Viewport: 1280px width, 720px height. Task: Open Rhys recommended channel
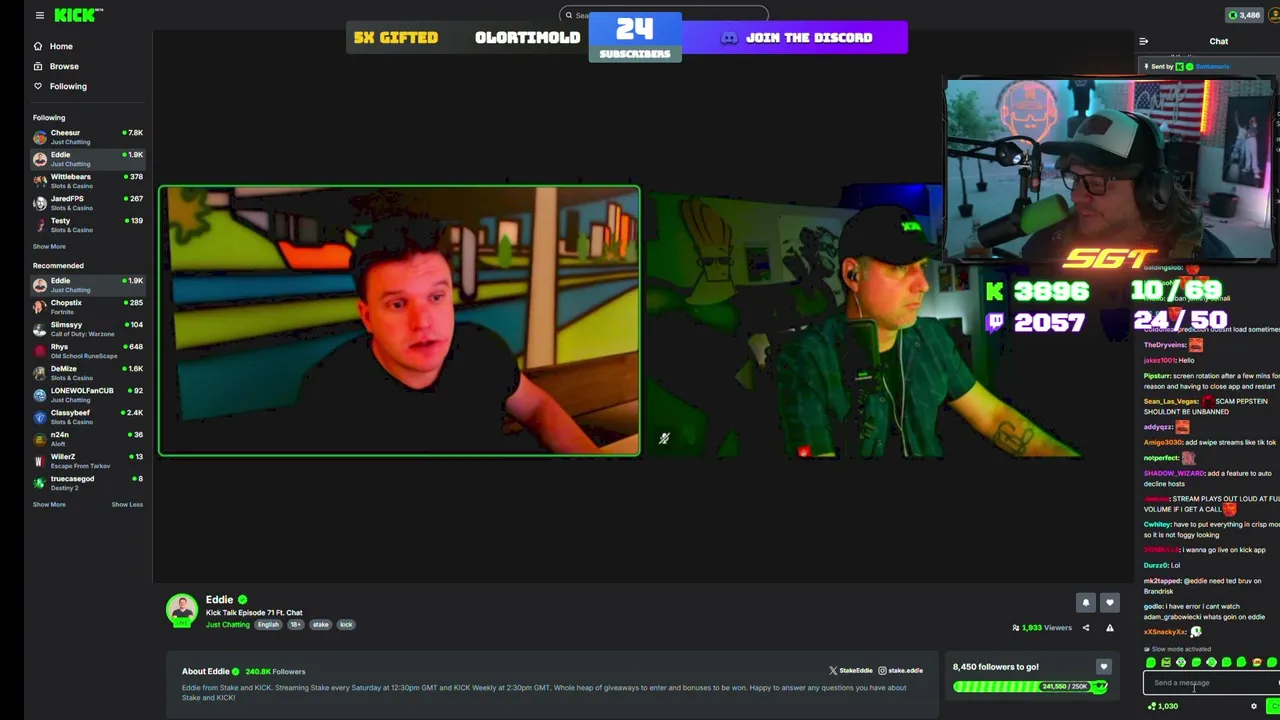coord(88,351)
